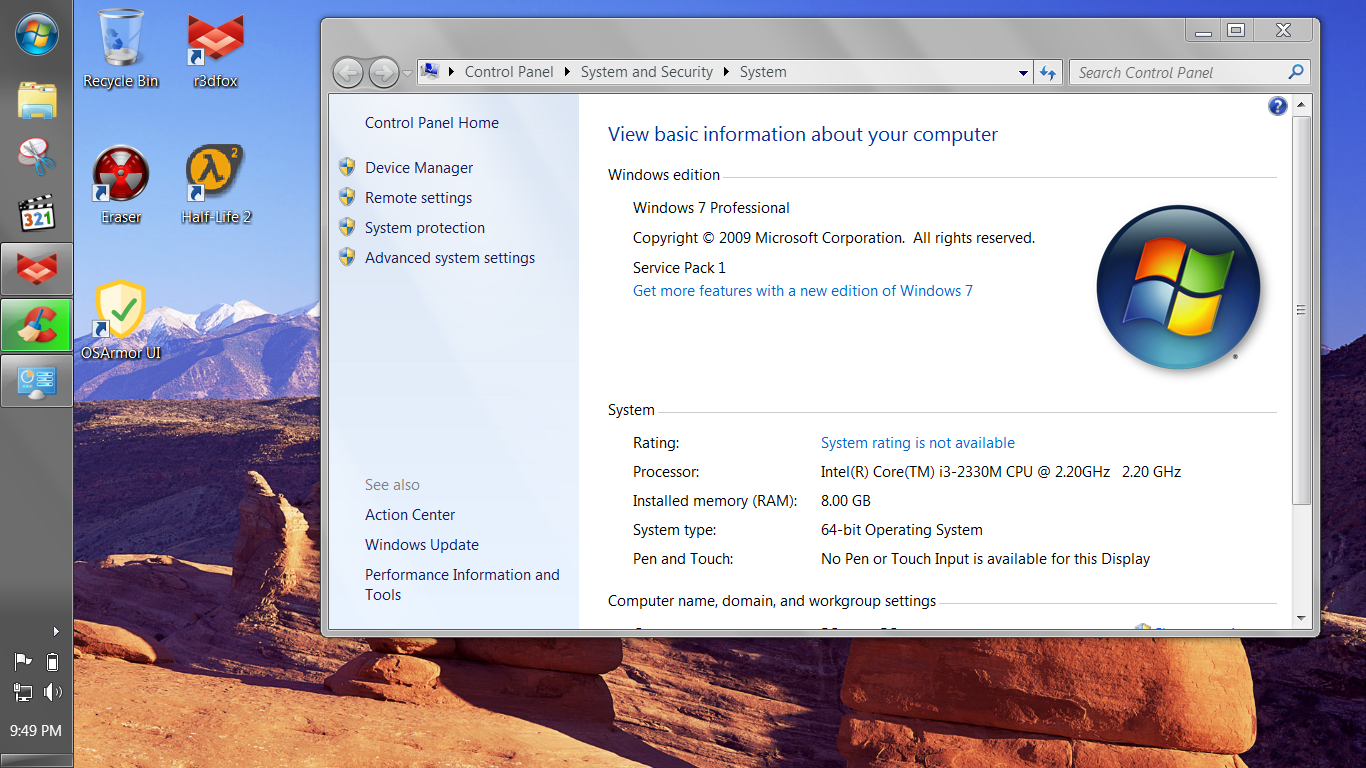This screenshot has height=768, width=1366.
Task: Launch the Snipping Tool taskbar icon
Action: (37, 156)
